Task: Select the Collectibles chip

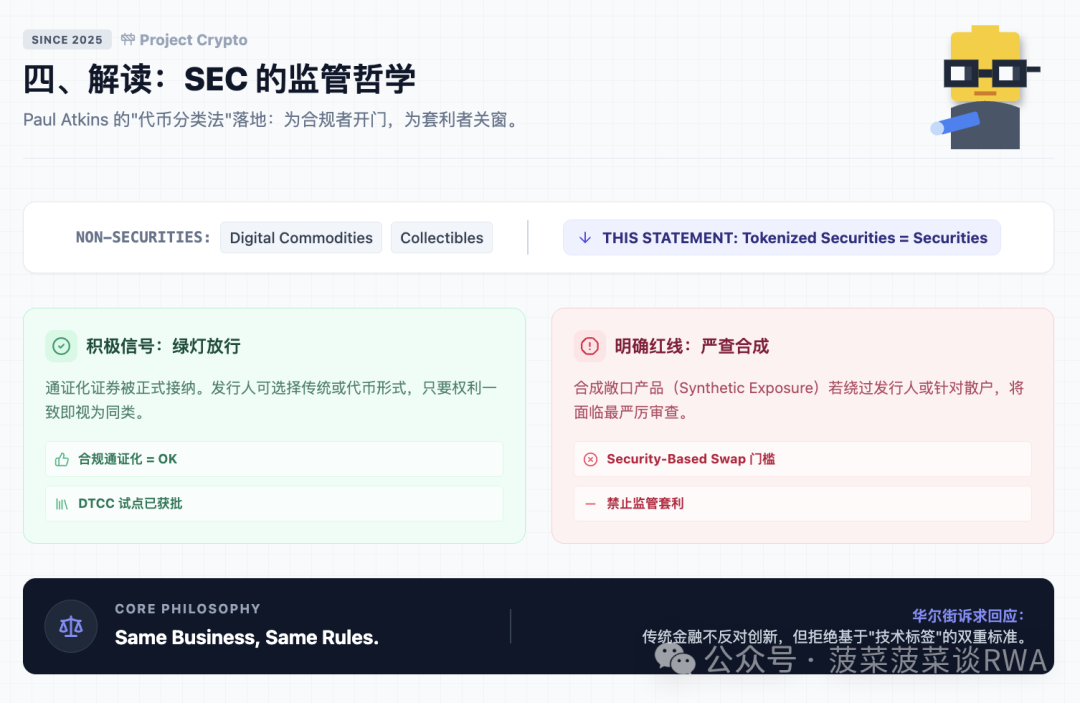Action: tap(441, 237)
